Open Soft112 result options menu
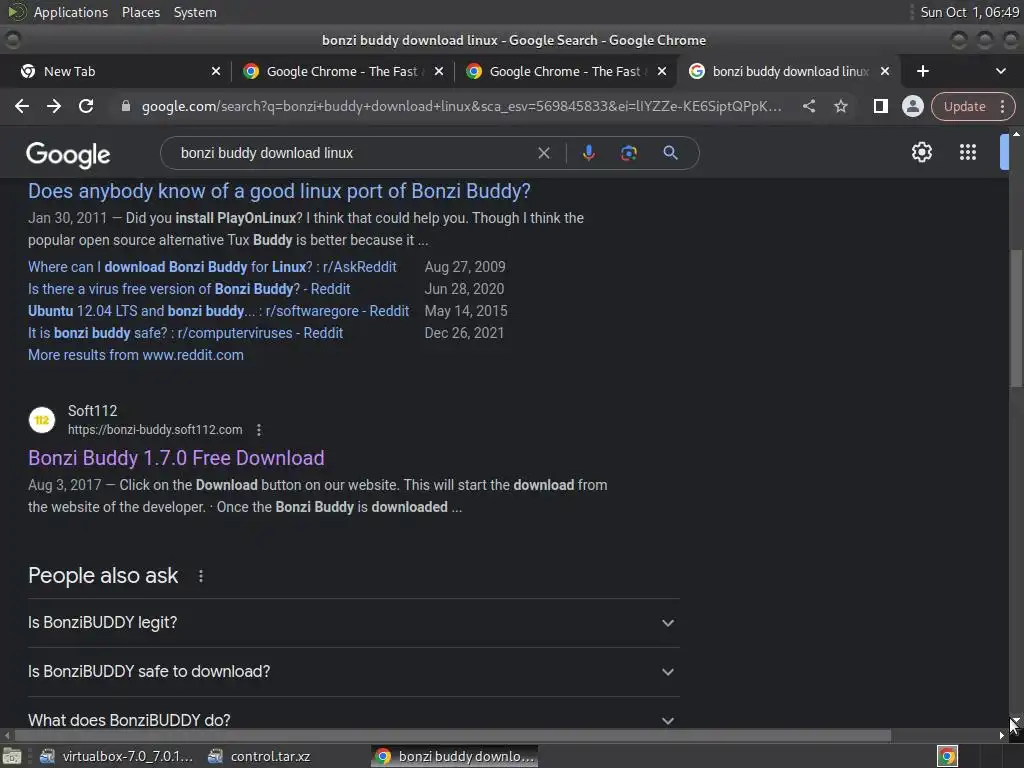The width and height of the screenshot is (1024, 768). click(259, 430)
